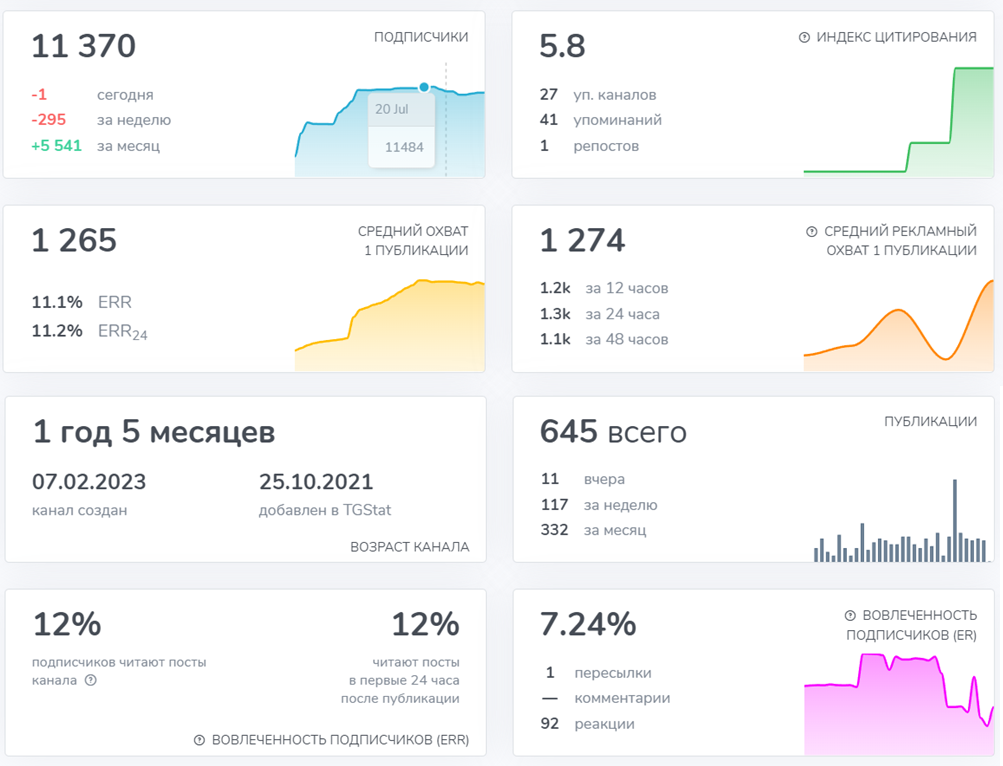Open help icon next to ВОВЛЕЧЕННОСТЬ ПОДПИСЧИКОВ (ER)
1003x766 pixels.
click(850, 616)
